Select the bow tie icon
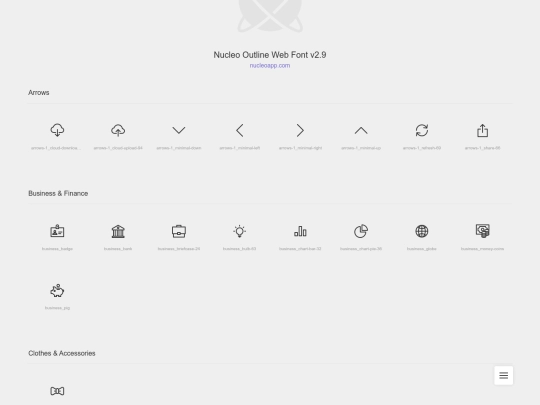Image resolution: width=540 pixels, height=405 pixels. coord(57,391)
